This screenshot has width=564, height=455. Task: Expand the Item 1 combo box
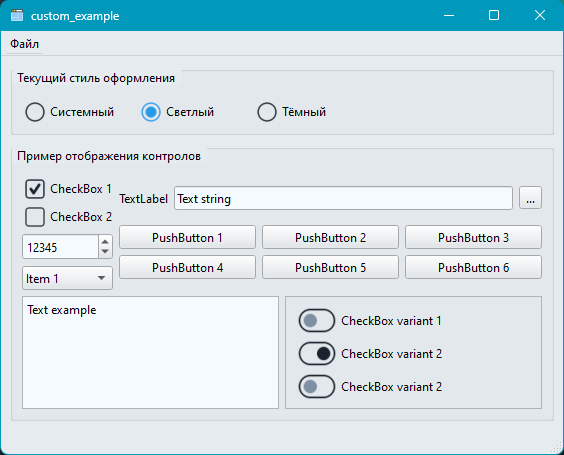67,278
